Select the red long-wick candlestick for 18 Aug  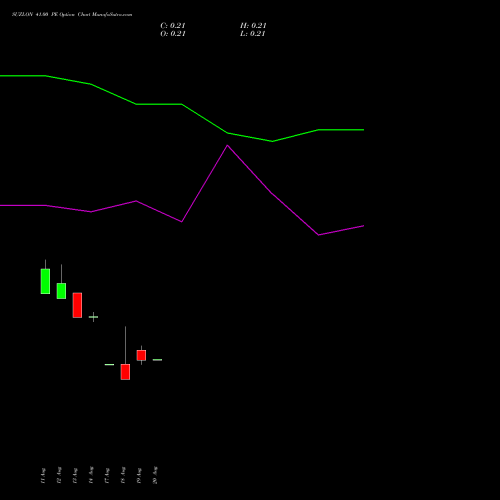pos(125,372)
